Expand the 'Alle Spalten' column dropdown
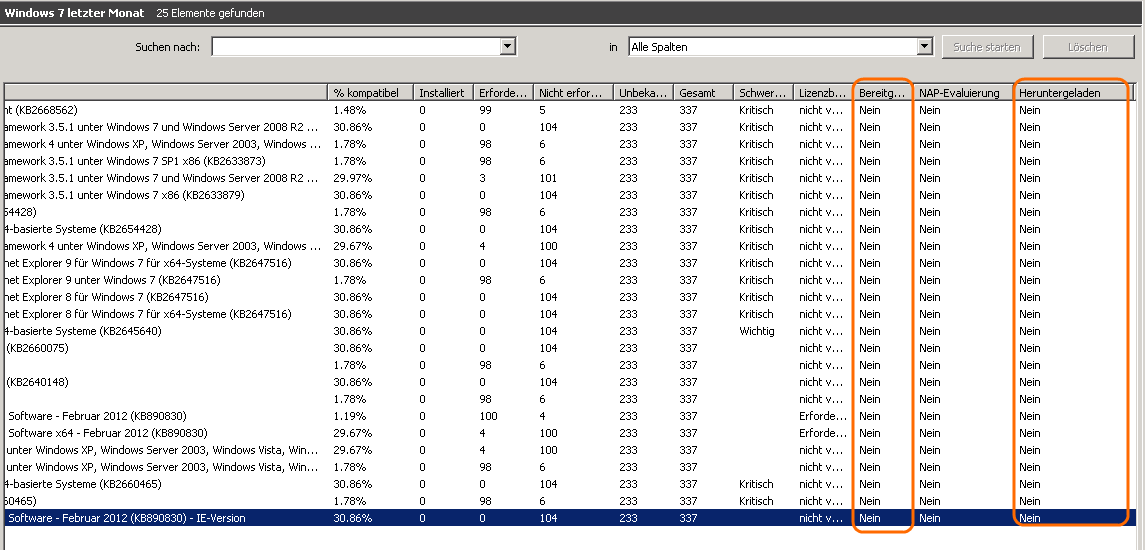The width and height of the screenshot is (1145, 550). pyautogui.click(x=925, y=47)
